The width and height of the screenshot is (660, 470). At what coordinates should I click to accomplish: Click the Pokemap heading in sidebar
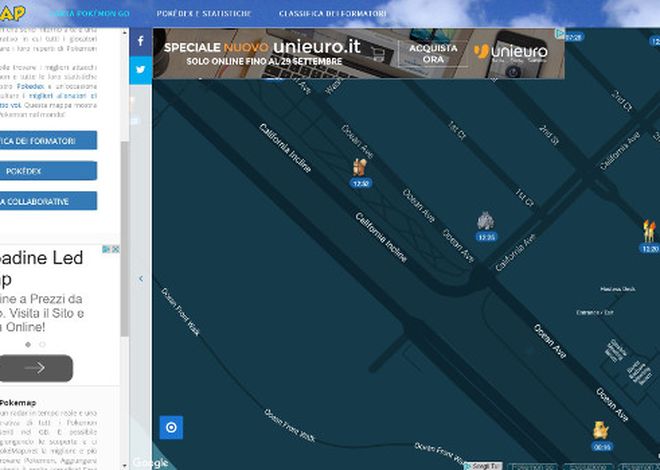[x=18, y=403]
